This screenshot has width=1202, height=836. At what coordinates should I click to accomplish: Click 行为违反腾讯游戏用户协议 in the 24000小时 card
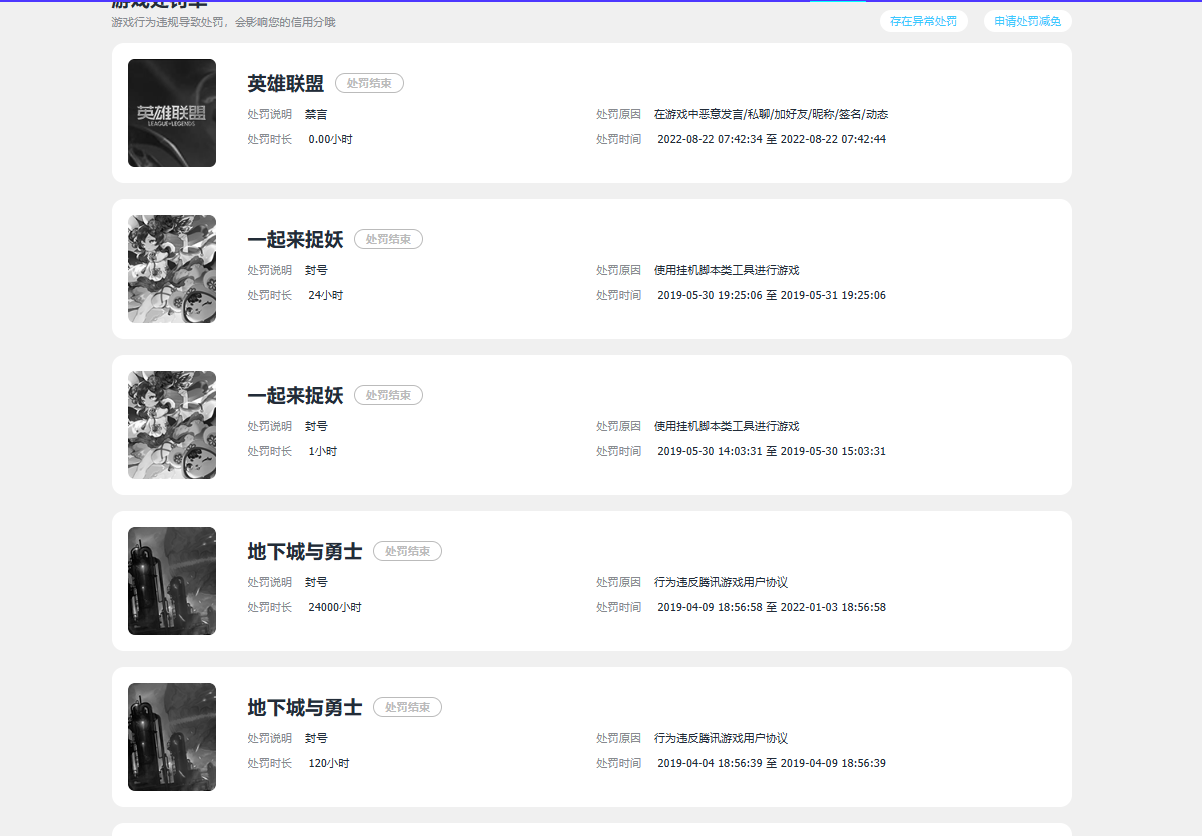point(721,582)
